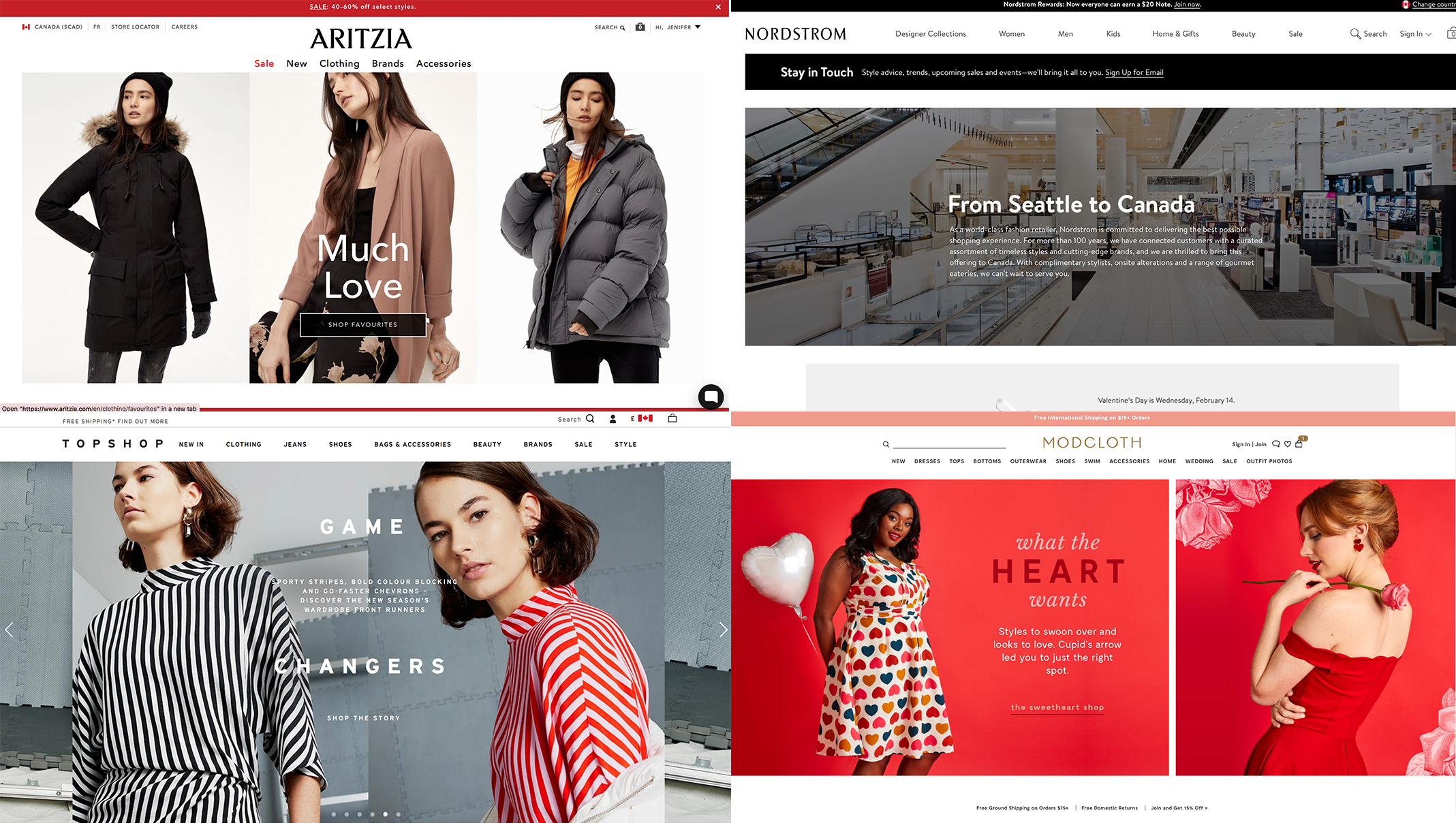This screenshot has height=823, width=1456.
Task: Click Topshop search magnifier icon
Action: click(590, 419)
